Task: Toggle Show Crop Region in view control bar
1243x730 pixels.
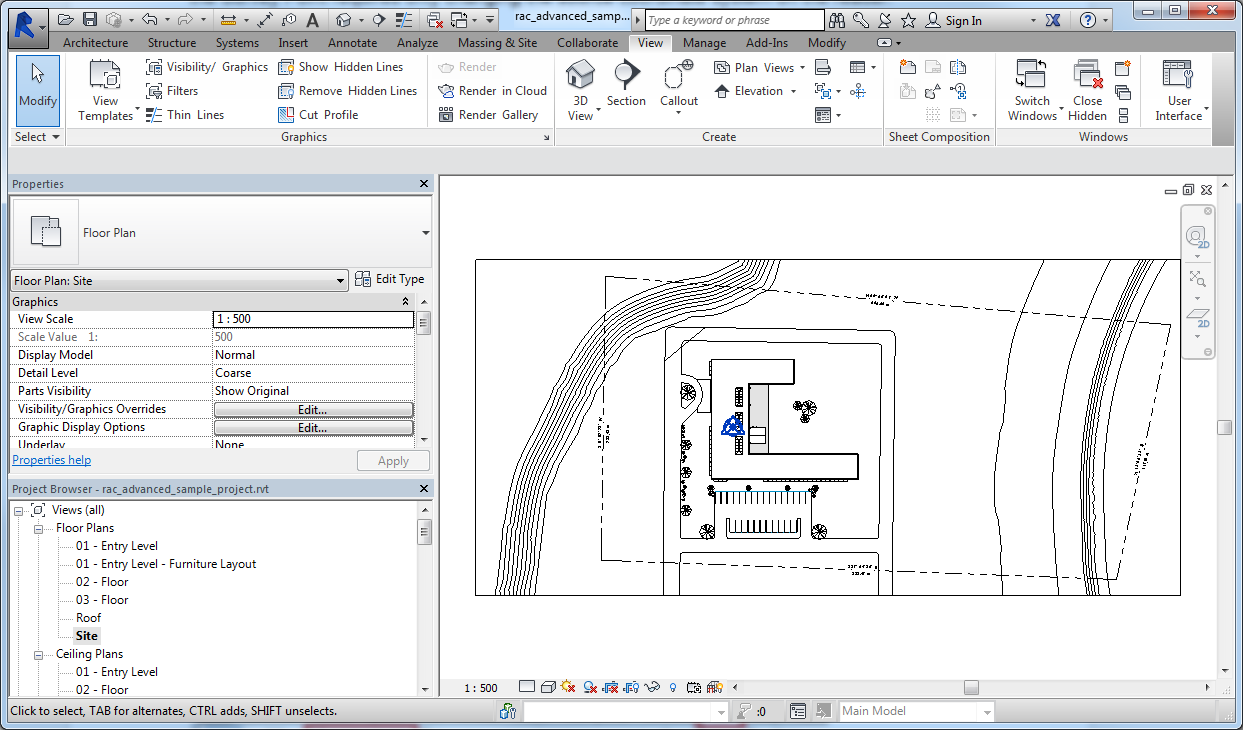Action: click(x=632, y=687)
